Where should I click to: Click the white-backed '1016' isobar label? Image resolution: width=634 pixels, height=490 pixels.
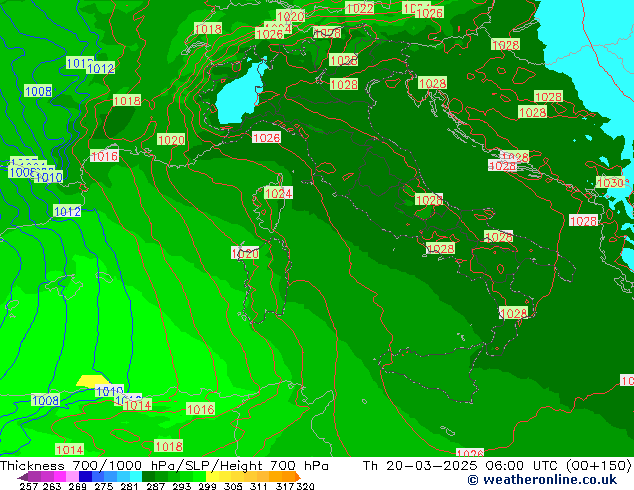pyautogui.click(x=104, y=156)
